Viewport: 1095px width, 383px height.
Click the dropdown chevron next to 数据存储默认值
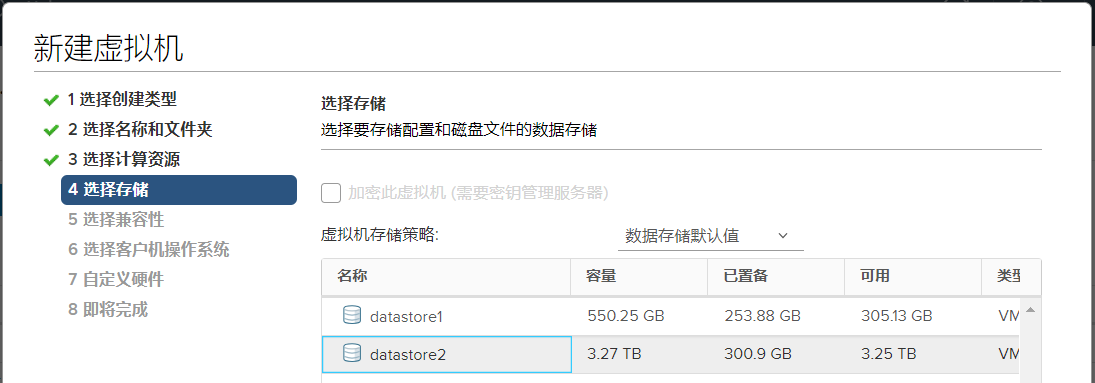pyautogui.click(x=782, y=236)
